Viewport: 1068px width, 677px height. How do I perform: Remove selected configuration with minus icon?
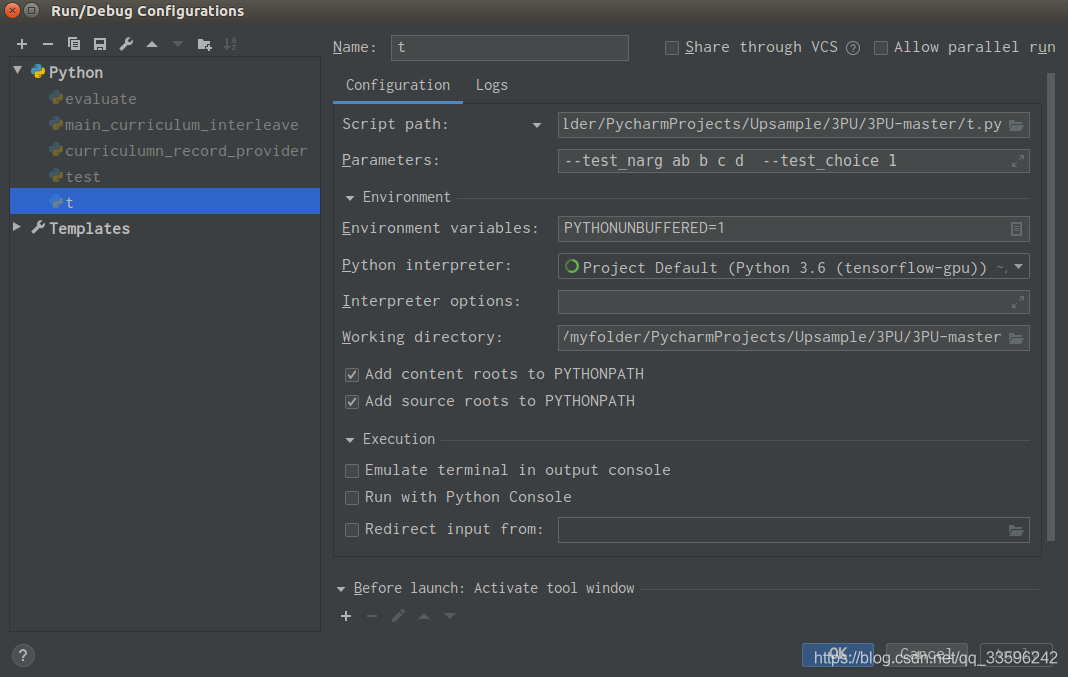point(48,44)
